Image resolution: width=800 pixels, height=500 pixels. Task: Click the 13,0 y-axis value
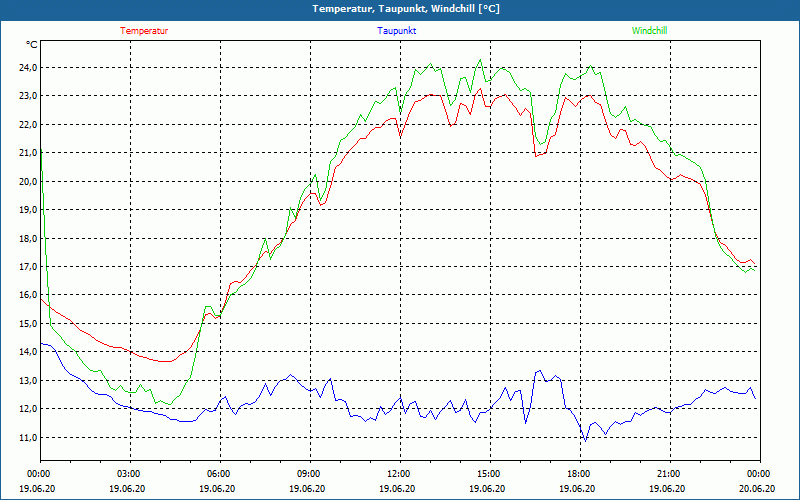coord(26,380)
